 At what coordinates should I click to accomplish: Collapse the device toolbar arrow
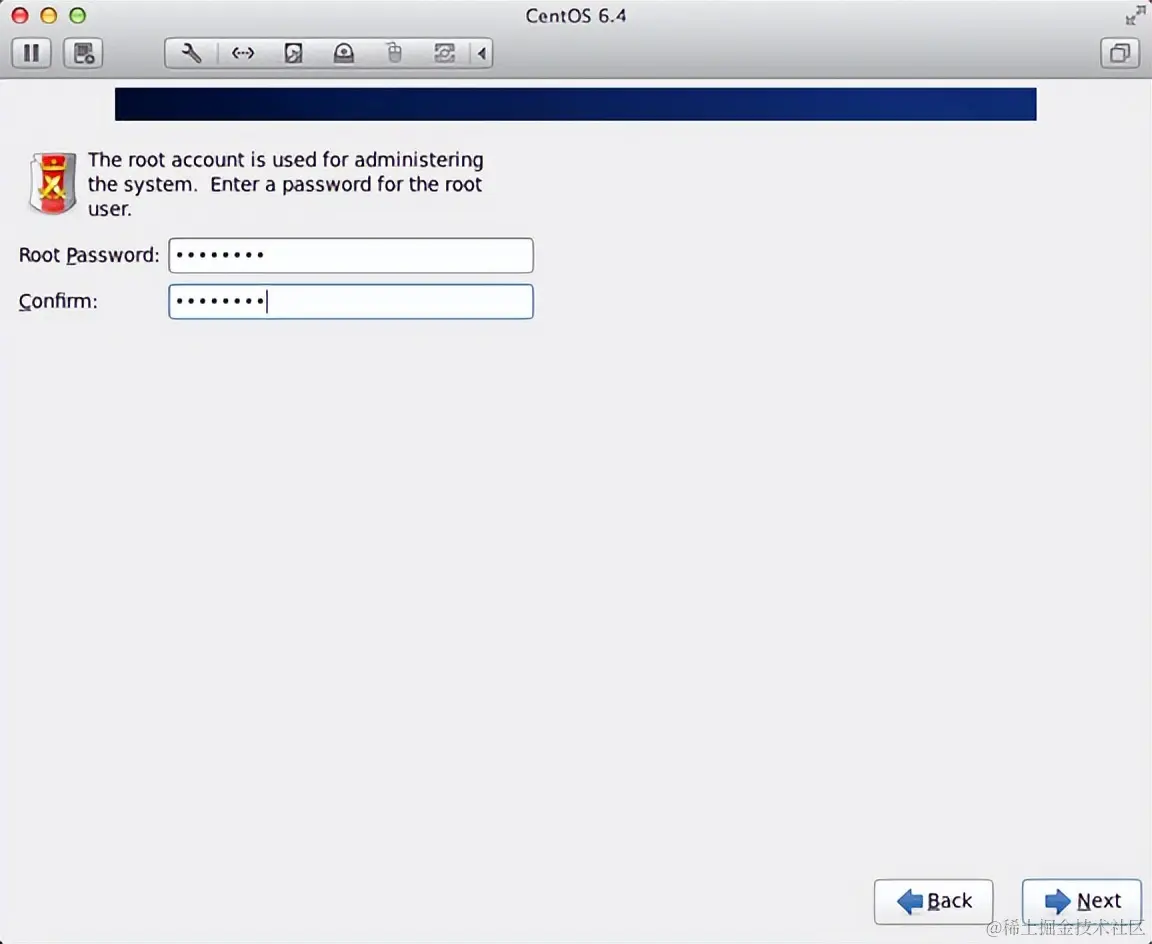[481, 53]
